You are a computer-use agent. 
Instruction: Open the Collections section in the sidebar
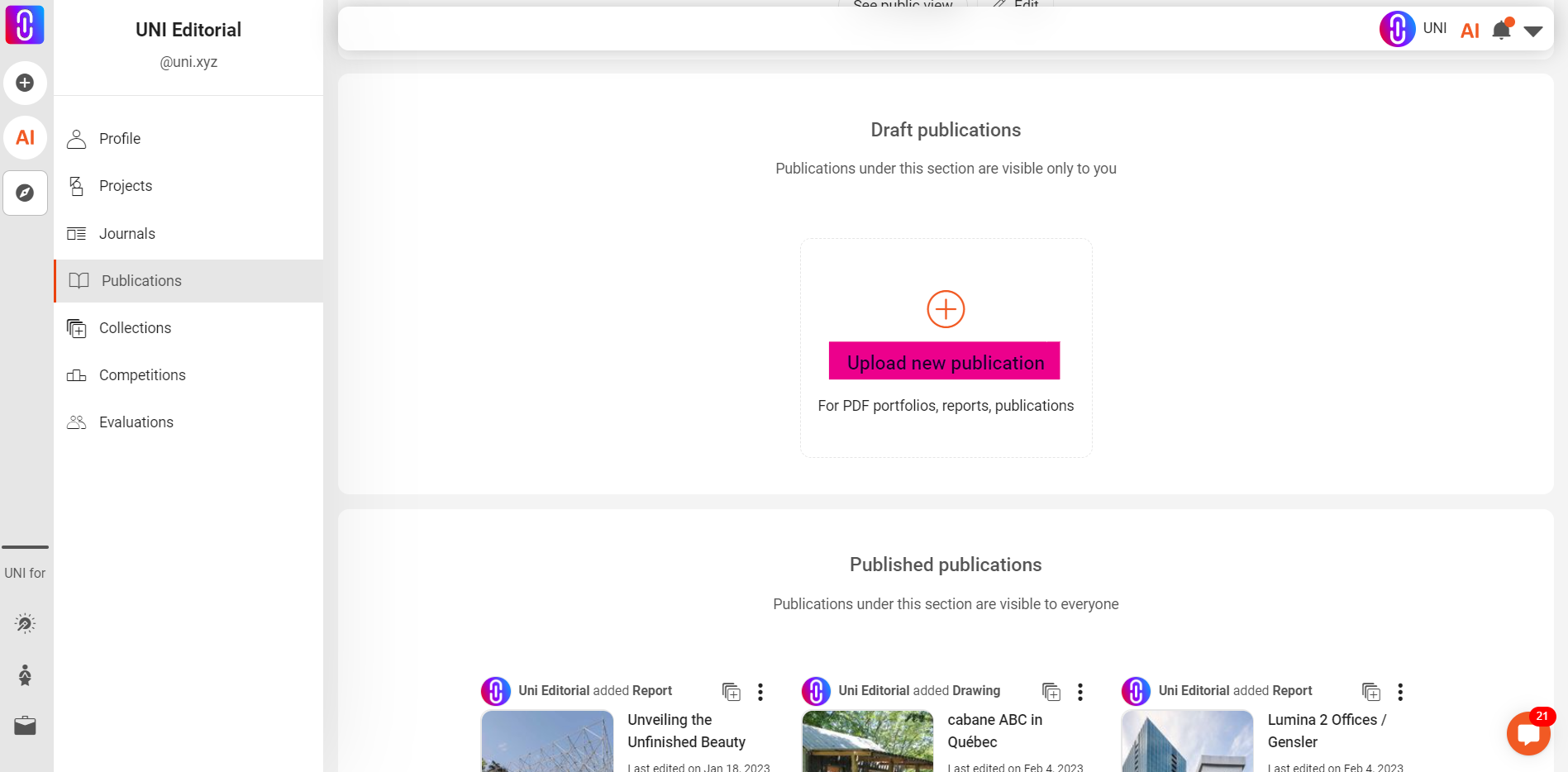[133, 327]
